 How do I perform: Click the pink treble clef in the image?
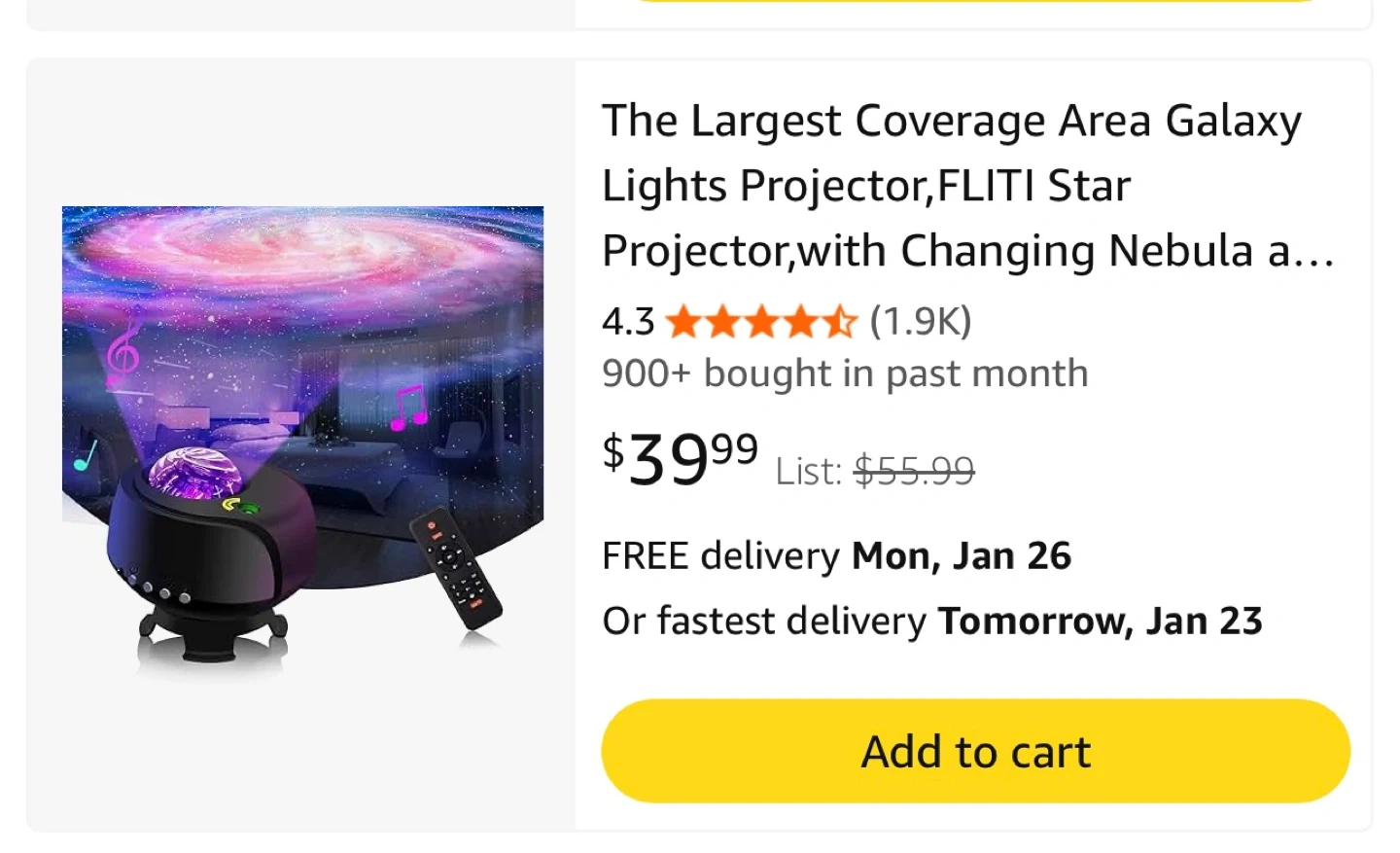[122, 354]
